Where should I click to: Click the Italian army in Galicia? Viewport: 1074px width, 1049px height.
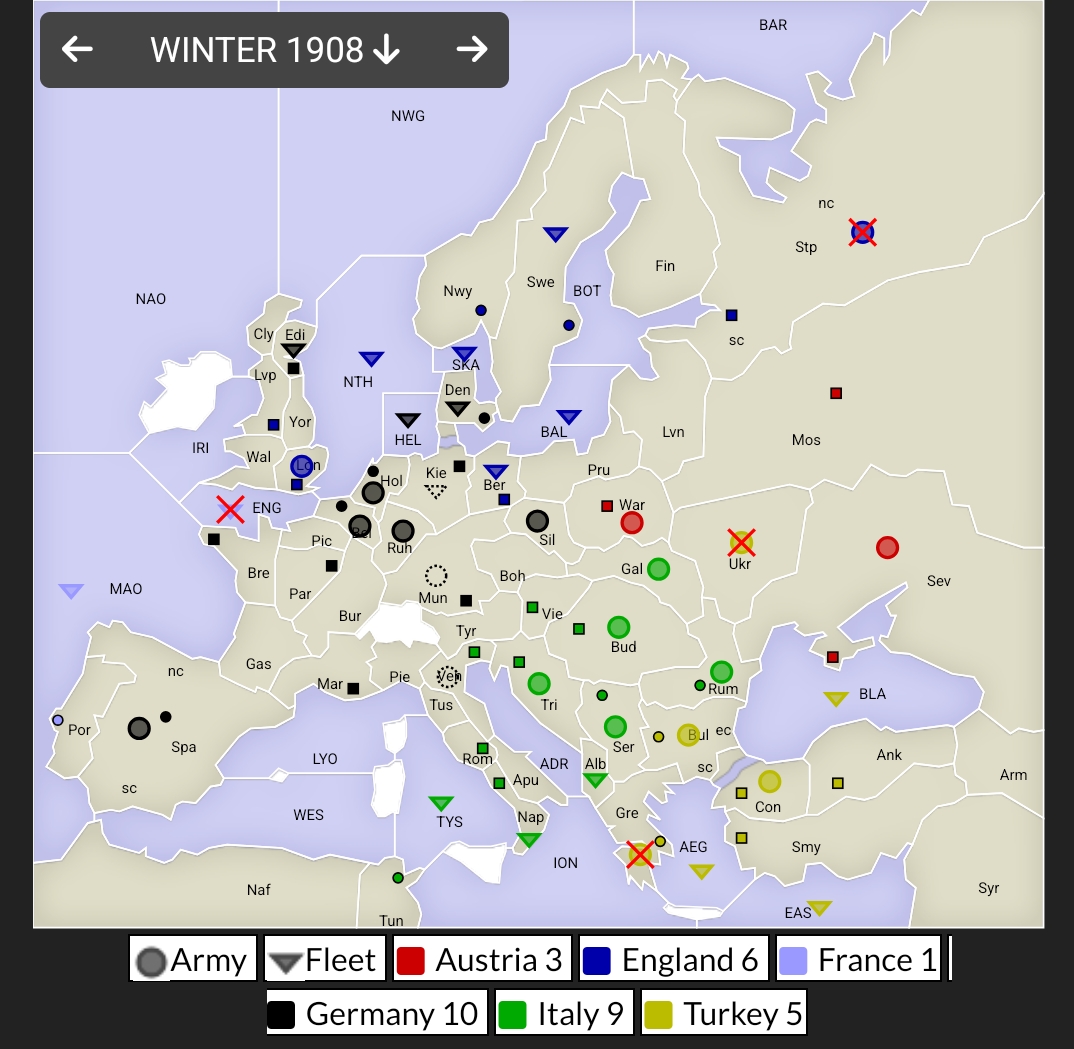coord(658,569)
